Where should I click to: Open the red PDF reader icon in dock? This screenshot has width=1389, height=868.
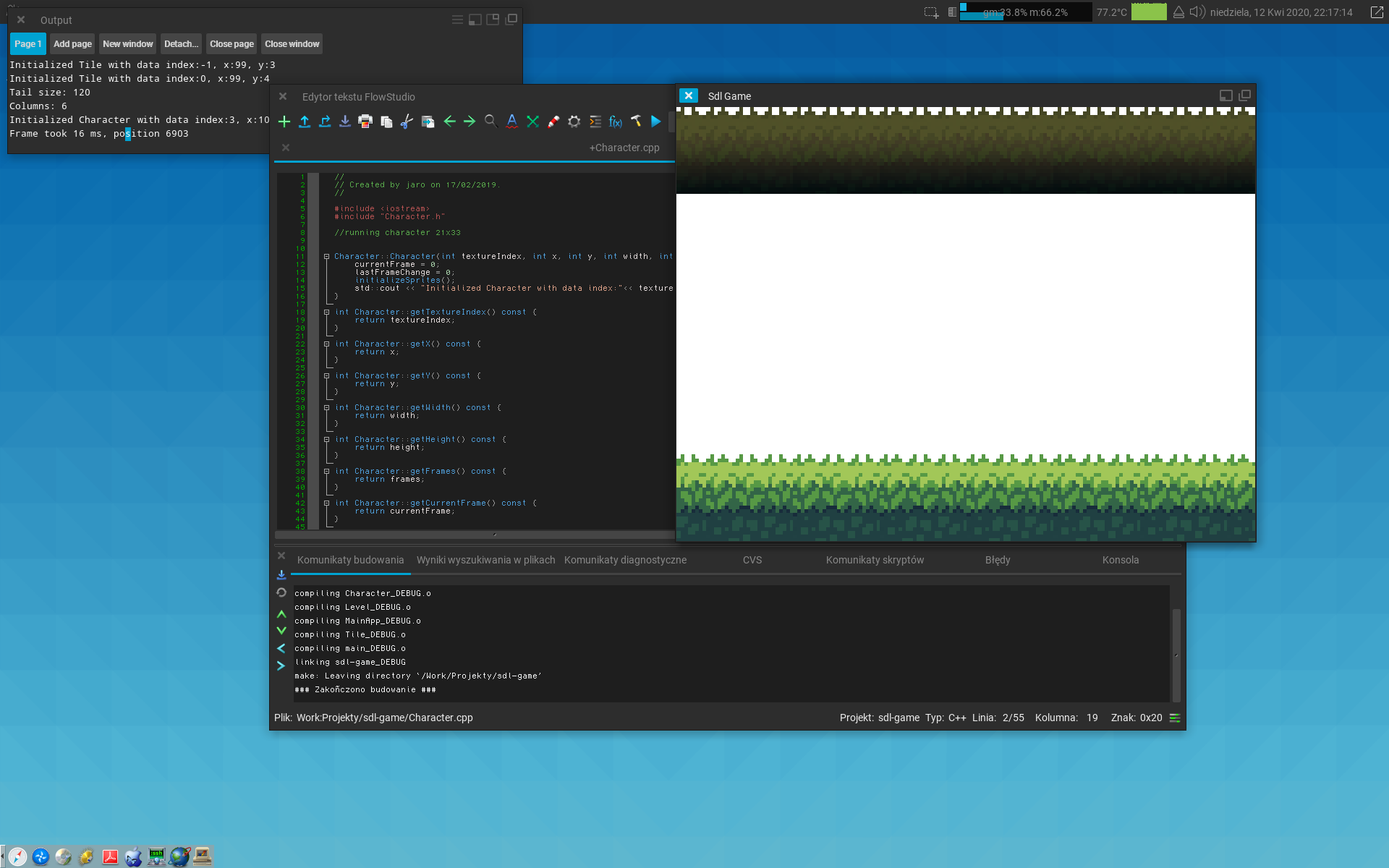coord(110,856)
